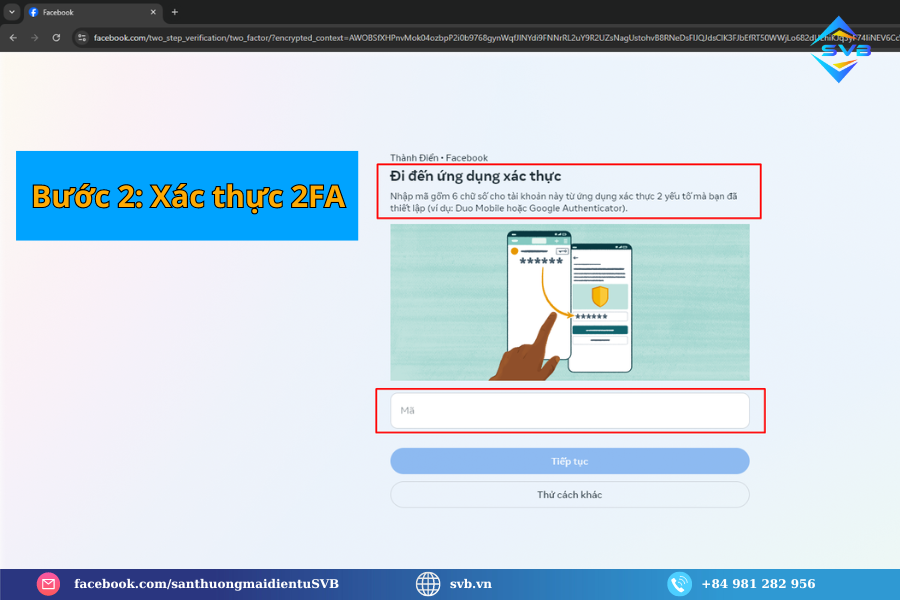The image size is (900, 600).
Task: Click the "Mã" code input field
Action: click(x=569, y=410)
